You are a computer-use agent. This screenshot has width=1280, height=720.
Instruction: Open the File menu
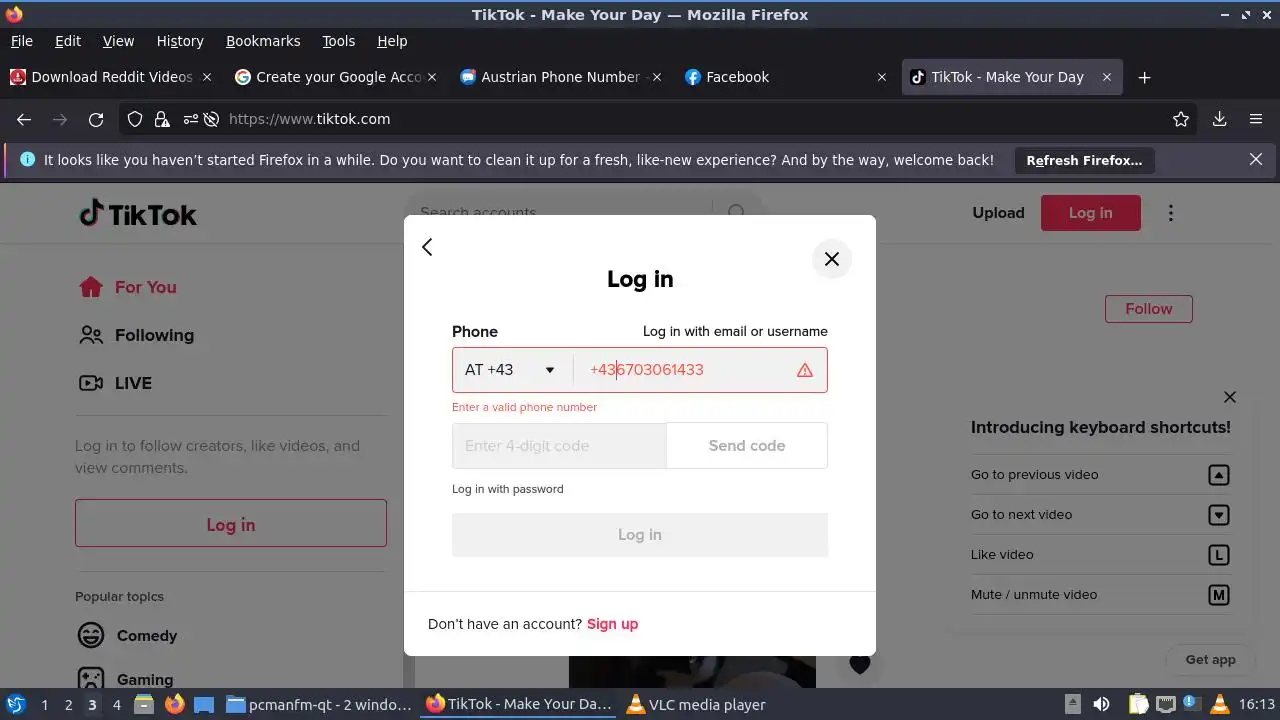(21, 41)
